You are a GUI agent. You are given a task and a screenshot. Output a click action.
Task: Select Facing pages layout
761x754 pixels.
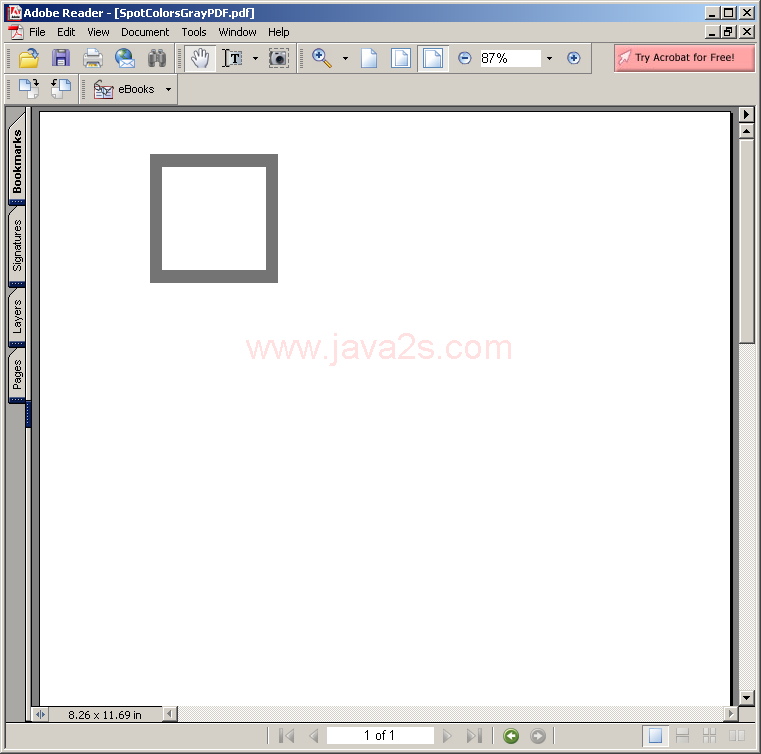[x=737, y=736]
